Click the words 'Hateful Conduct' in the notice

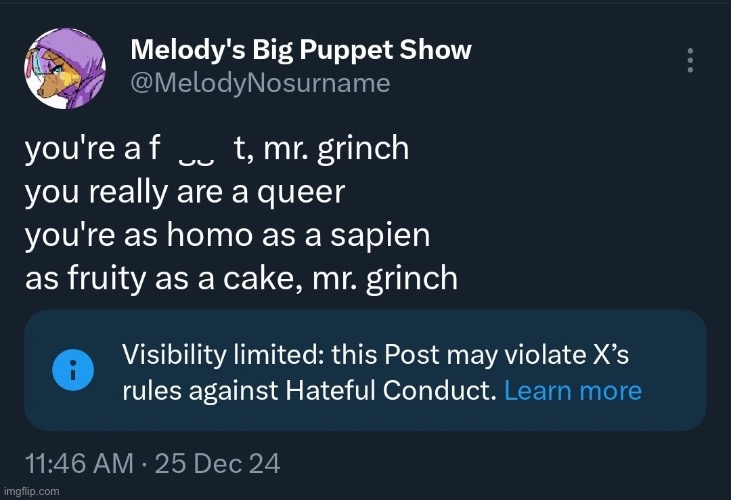point(390,390)
